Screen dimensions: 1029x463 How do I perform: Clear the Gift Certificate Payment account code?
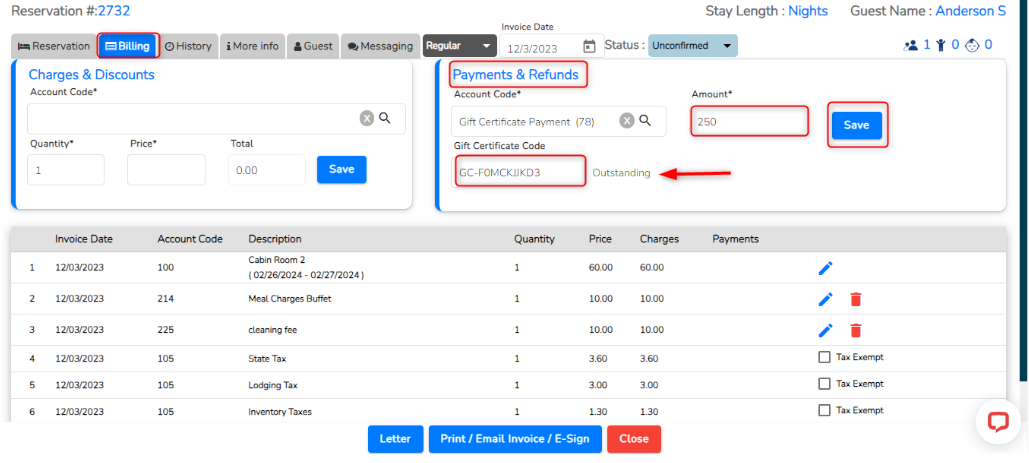point(627,121)
